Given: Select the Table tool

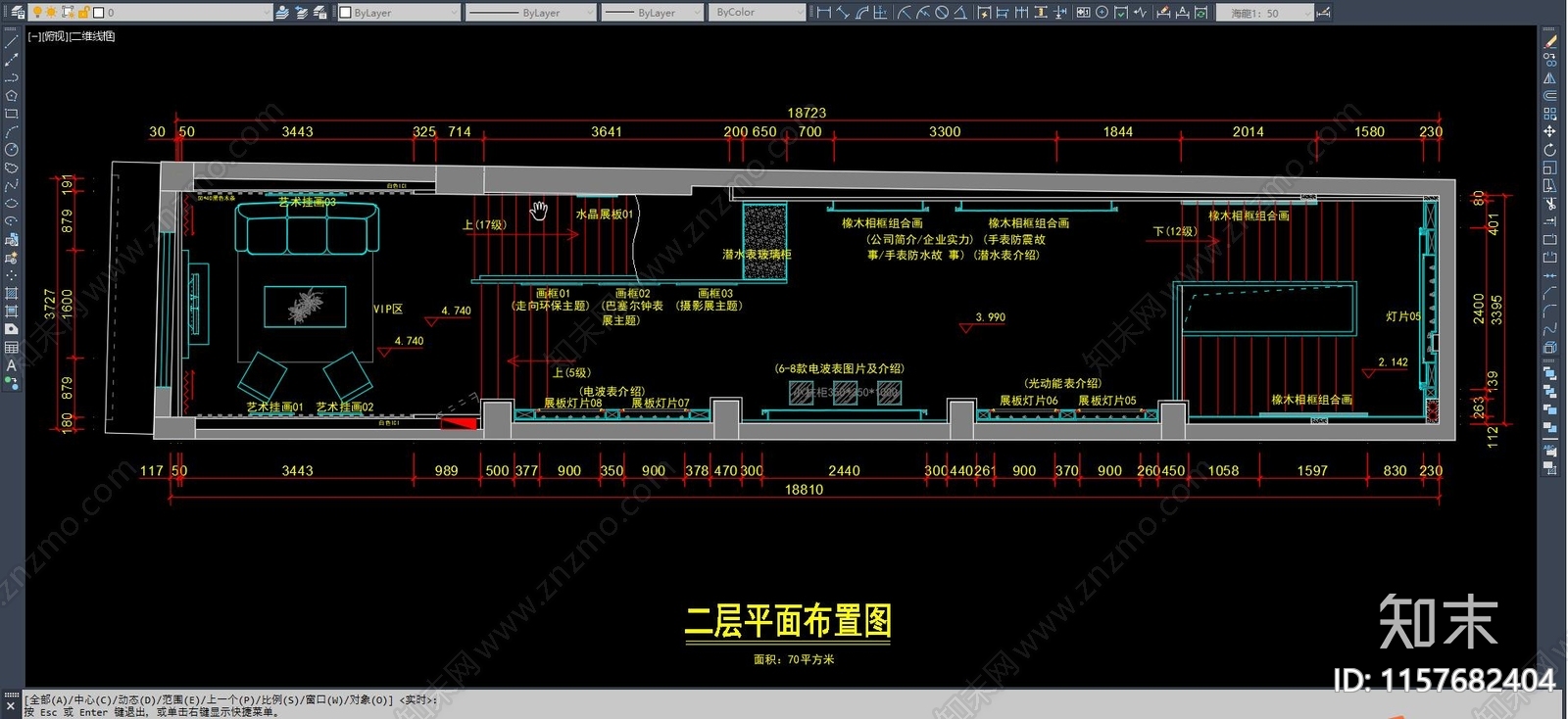Looking at the screenshot, I should (x=12, y=348).
